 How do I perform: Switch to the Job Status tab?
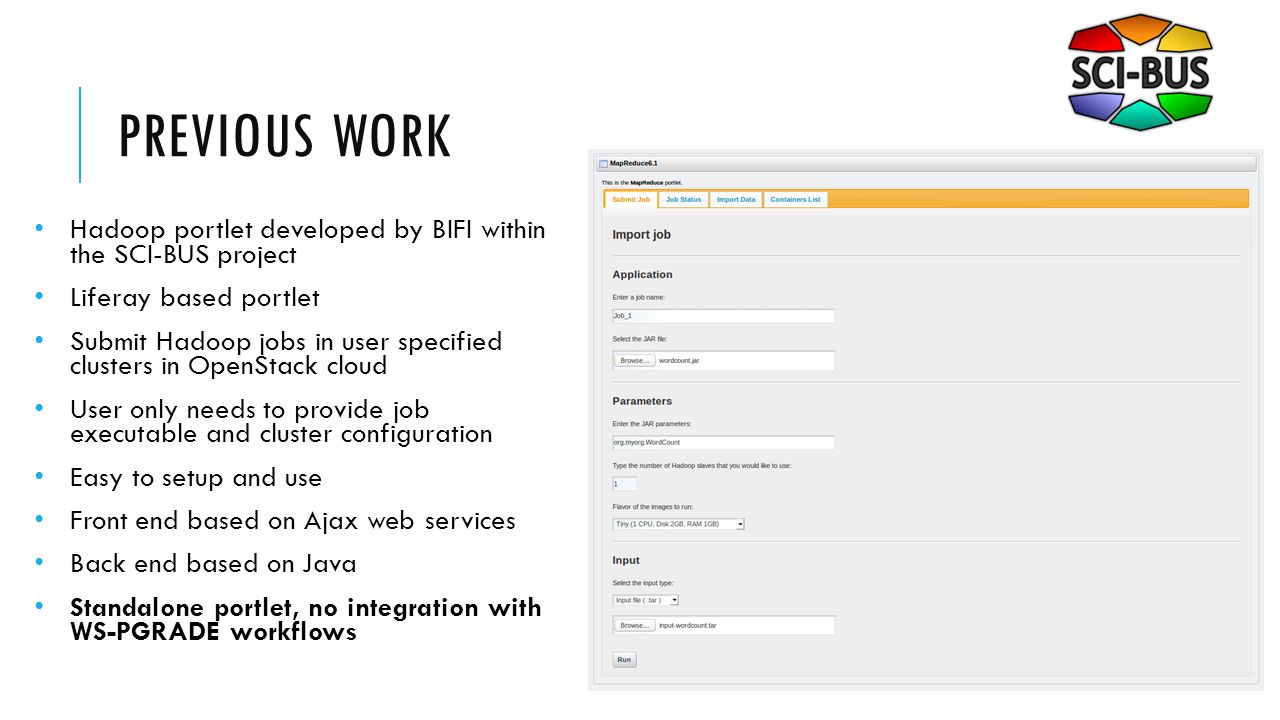tap(684, 199)
